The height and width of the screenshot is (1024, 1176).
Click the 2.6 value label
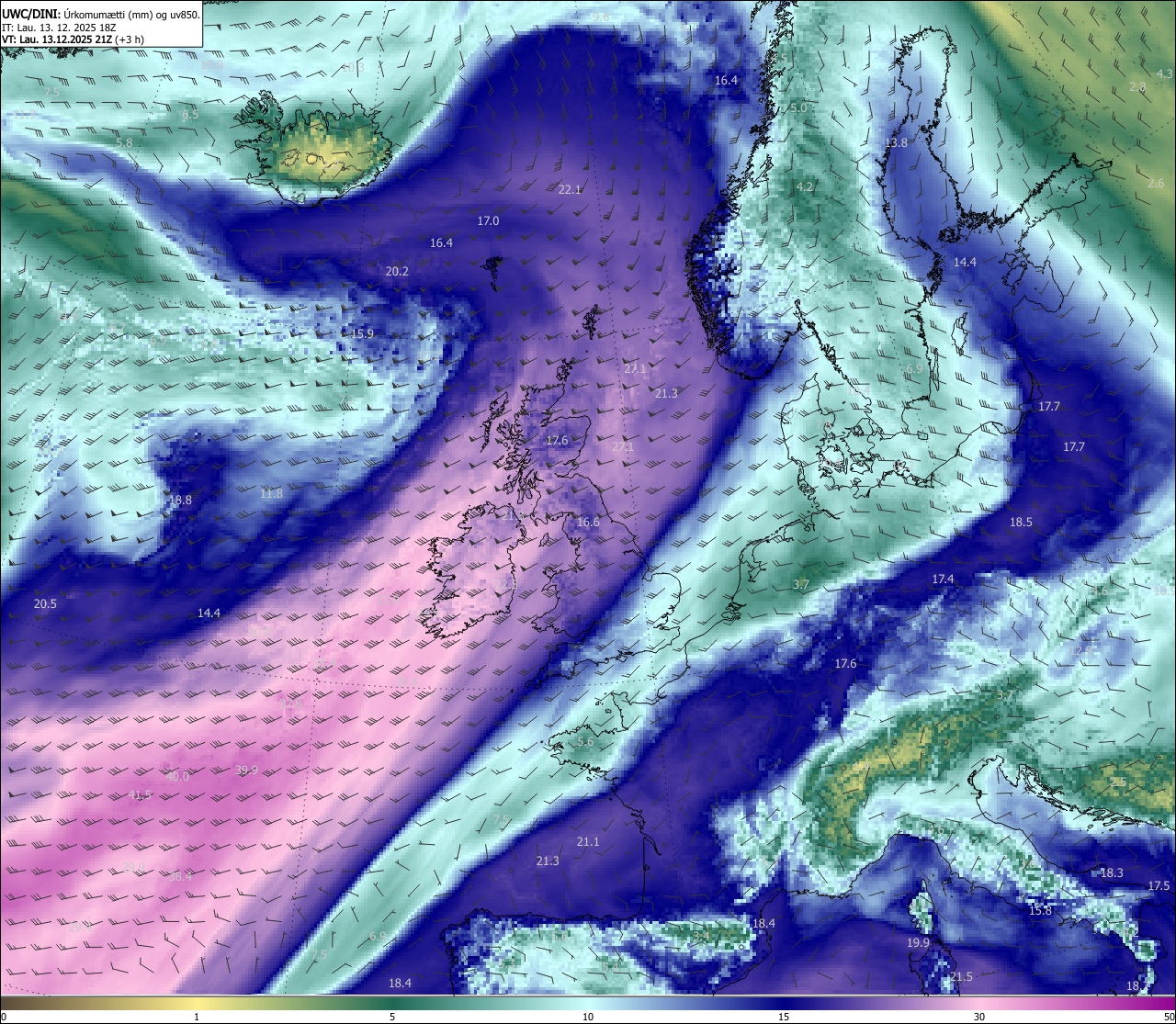[1156, 185]
